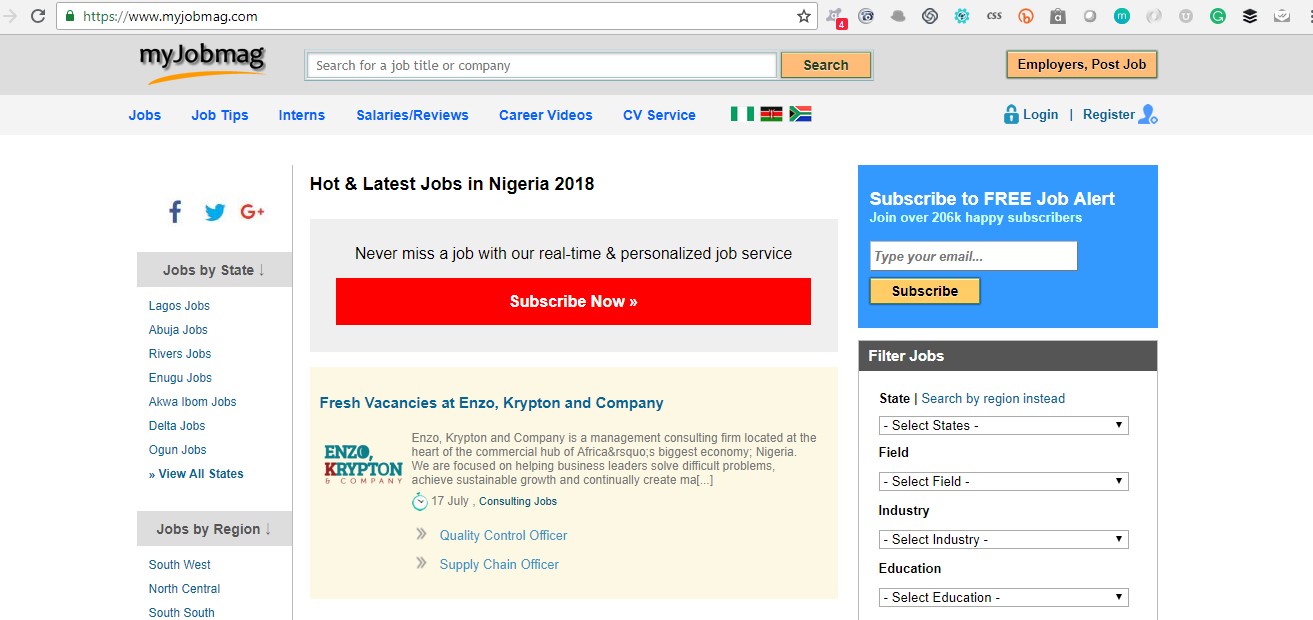The height and width of the screenshot is (620, 1313).
Task: Open the Supply Chain Officer job
Action: (499, 565)
